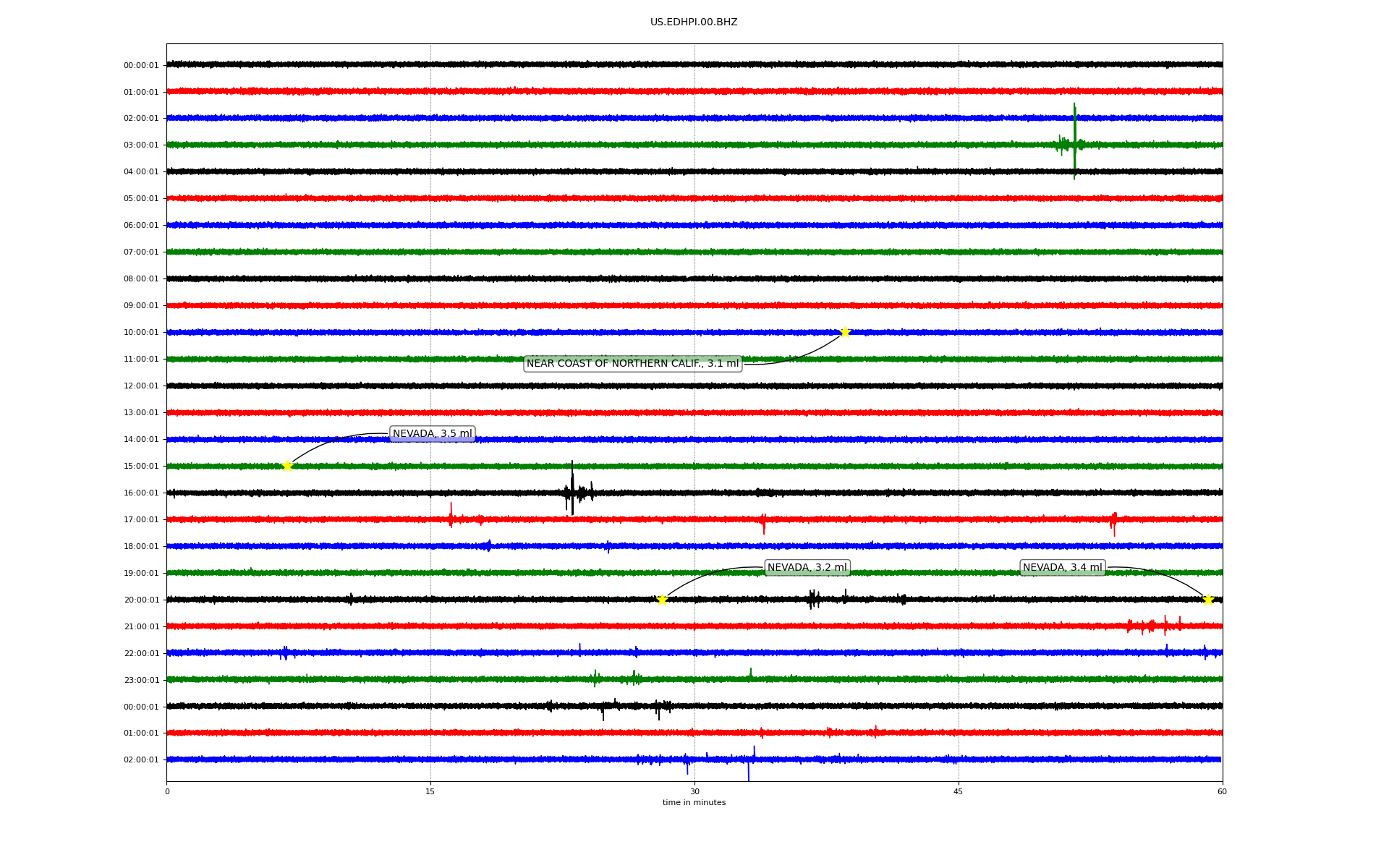Image resolution: width=1389 pixels, height=868 pixels.
Task: Click the 30 tick label on the x-axis
Action: pyautogui.click(x=694, y=791)
